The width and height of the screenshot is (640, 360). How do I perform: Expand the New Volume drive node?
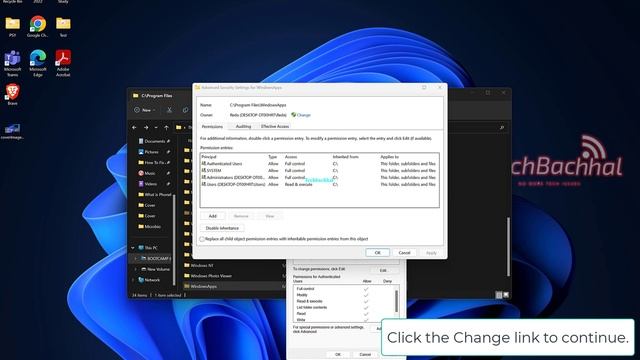tap(136, 269)
